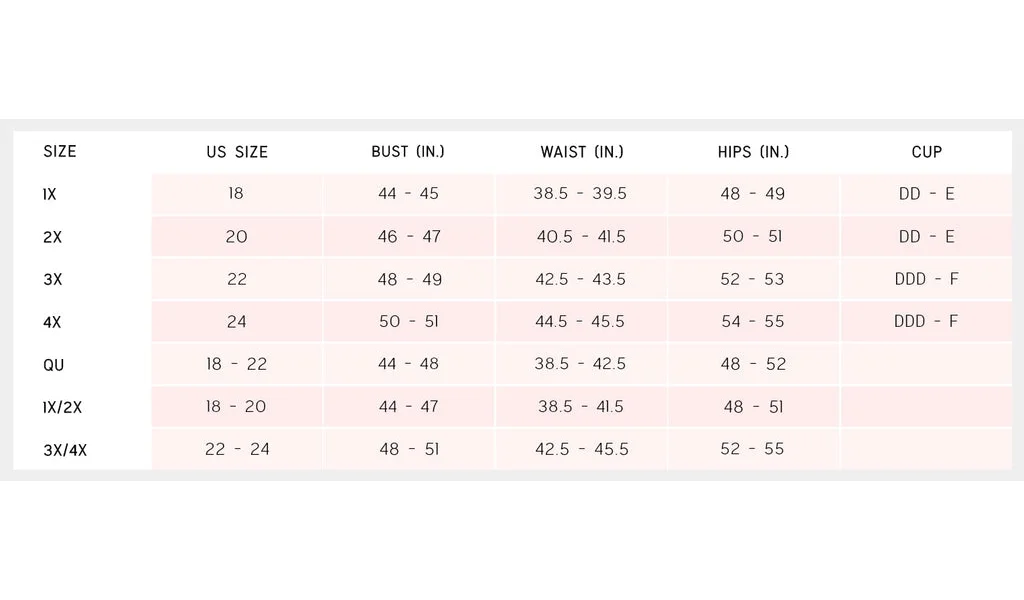Screen dimensions: 1024x600
Task: Select hips value 52 - 53
Action: coord(752,279)
